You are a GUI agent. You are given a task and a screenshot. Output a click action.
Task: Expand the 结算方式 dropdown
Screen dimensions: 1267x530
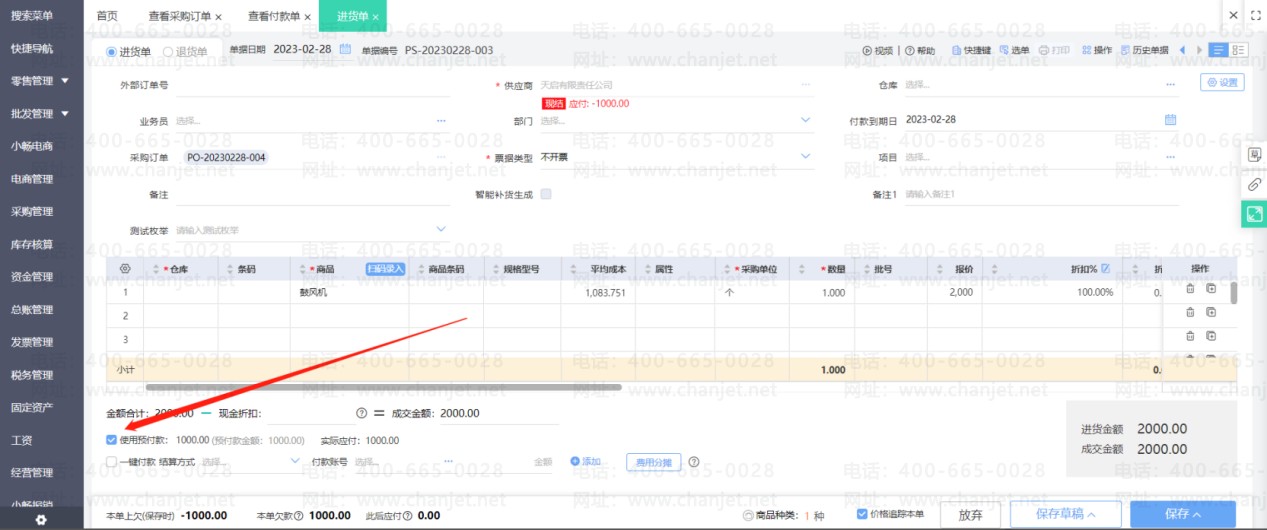(x=295, y=461)
